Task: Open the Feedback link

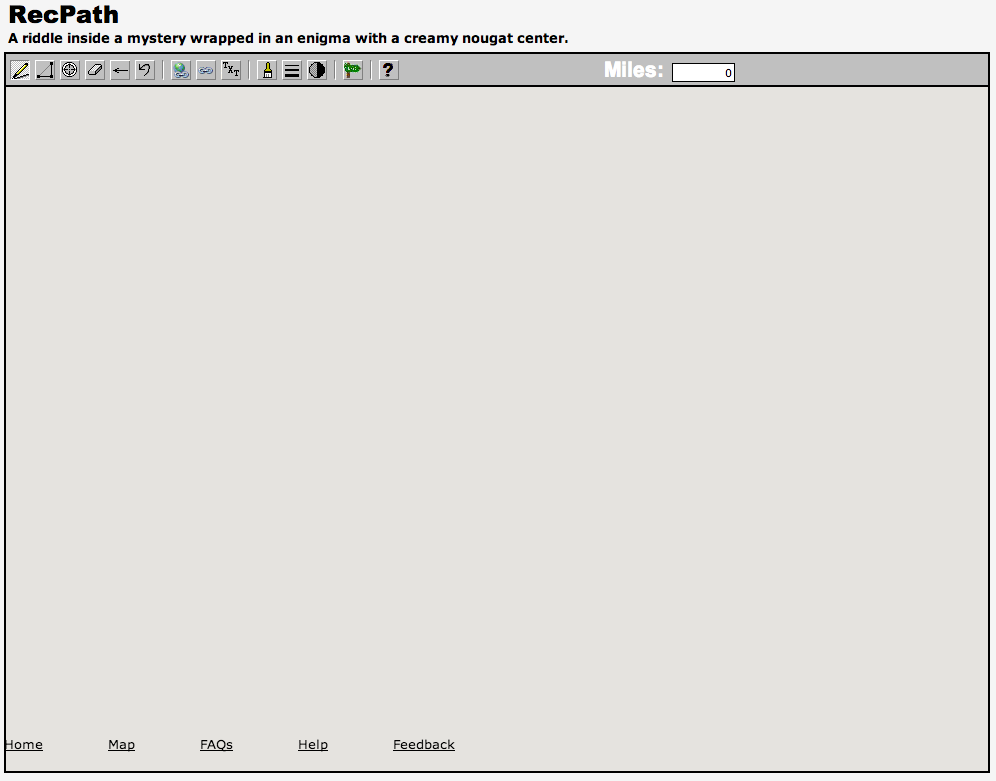Action: (x=424, y=744)
